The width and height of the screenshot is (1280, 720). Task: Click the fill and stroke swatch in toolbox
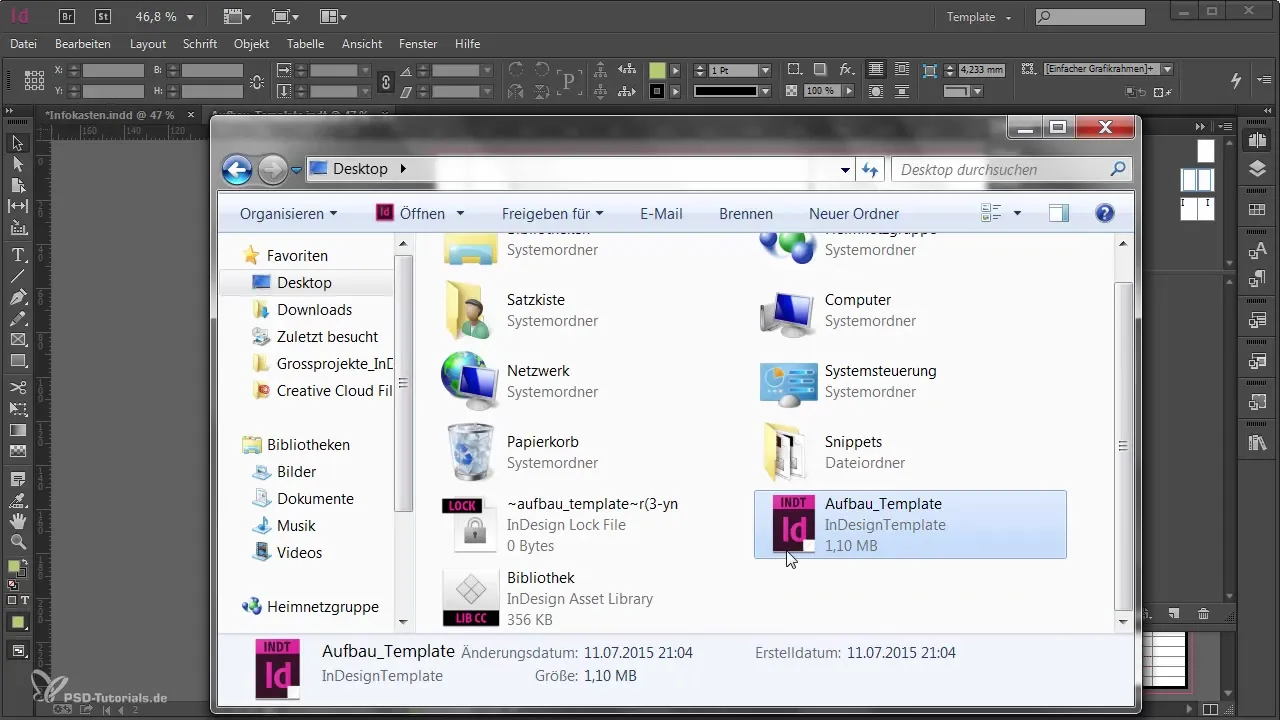tap(17, 569)
